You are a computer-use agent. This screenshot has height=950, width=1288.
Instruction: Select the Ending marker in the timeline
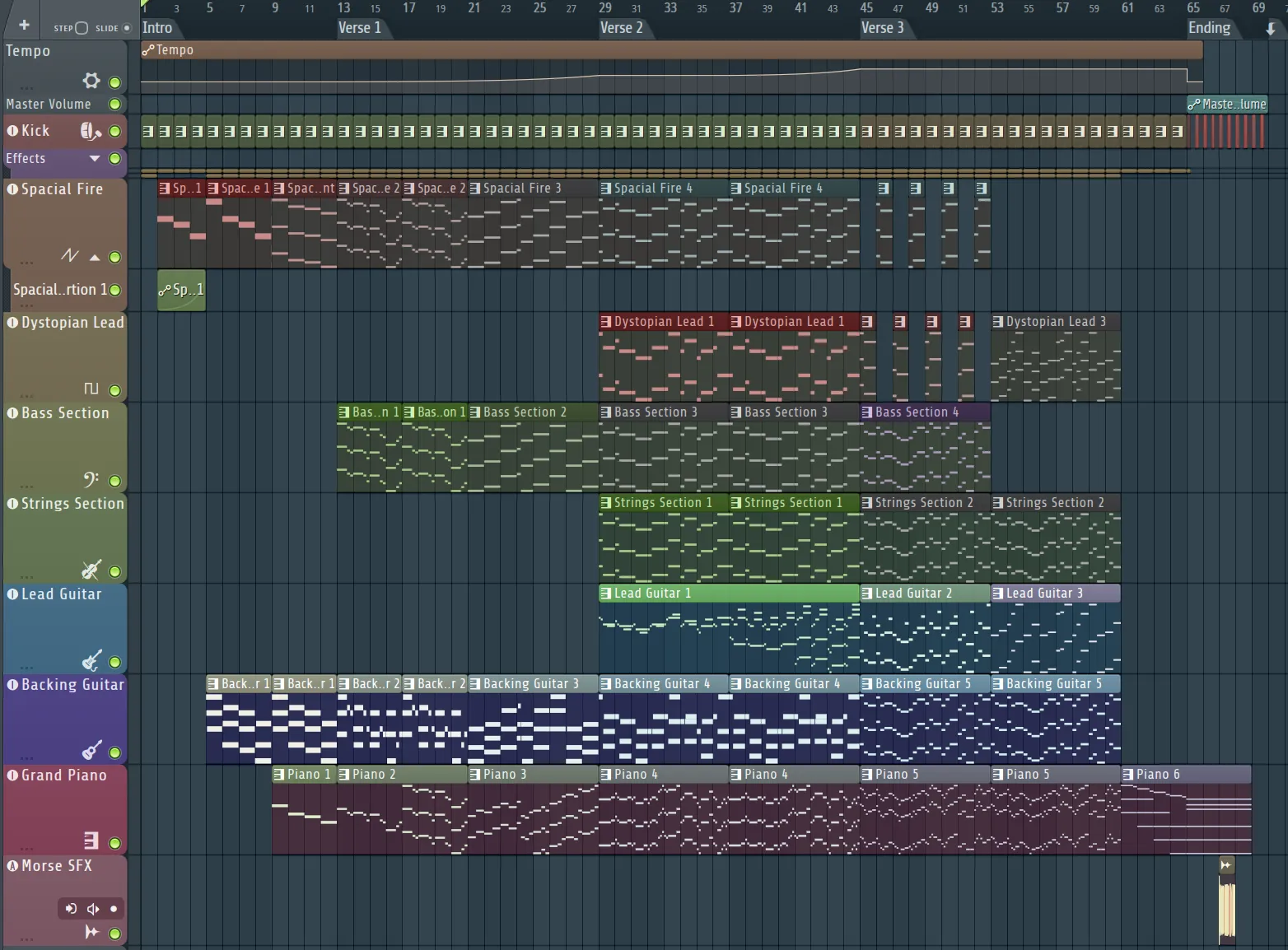click(x=1208, y=28)
